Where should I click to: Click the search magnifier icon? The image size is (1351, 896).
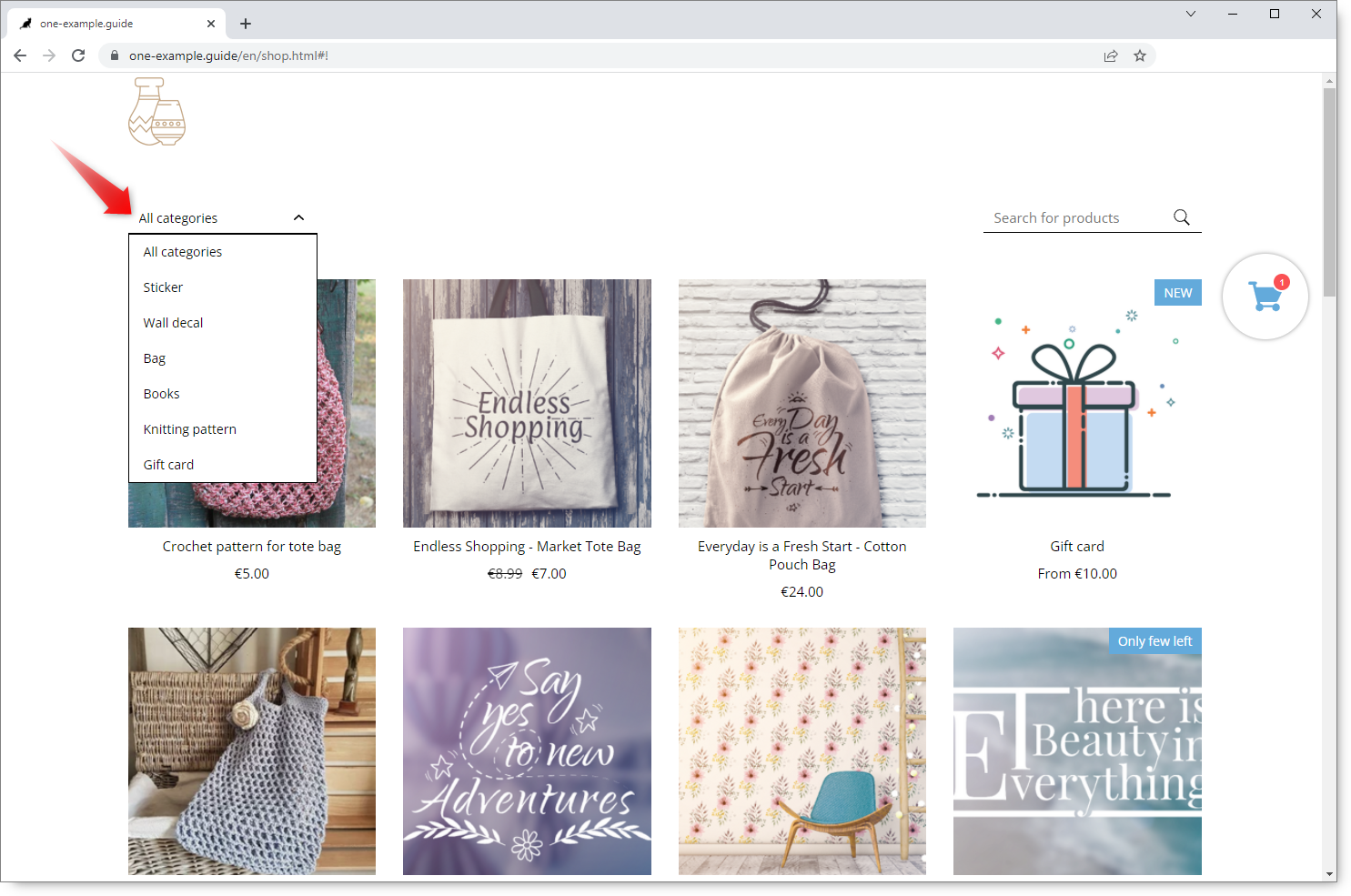coord(1181,217)
